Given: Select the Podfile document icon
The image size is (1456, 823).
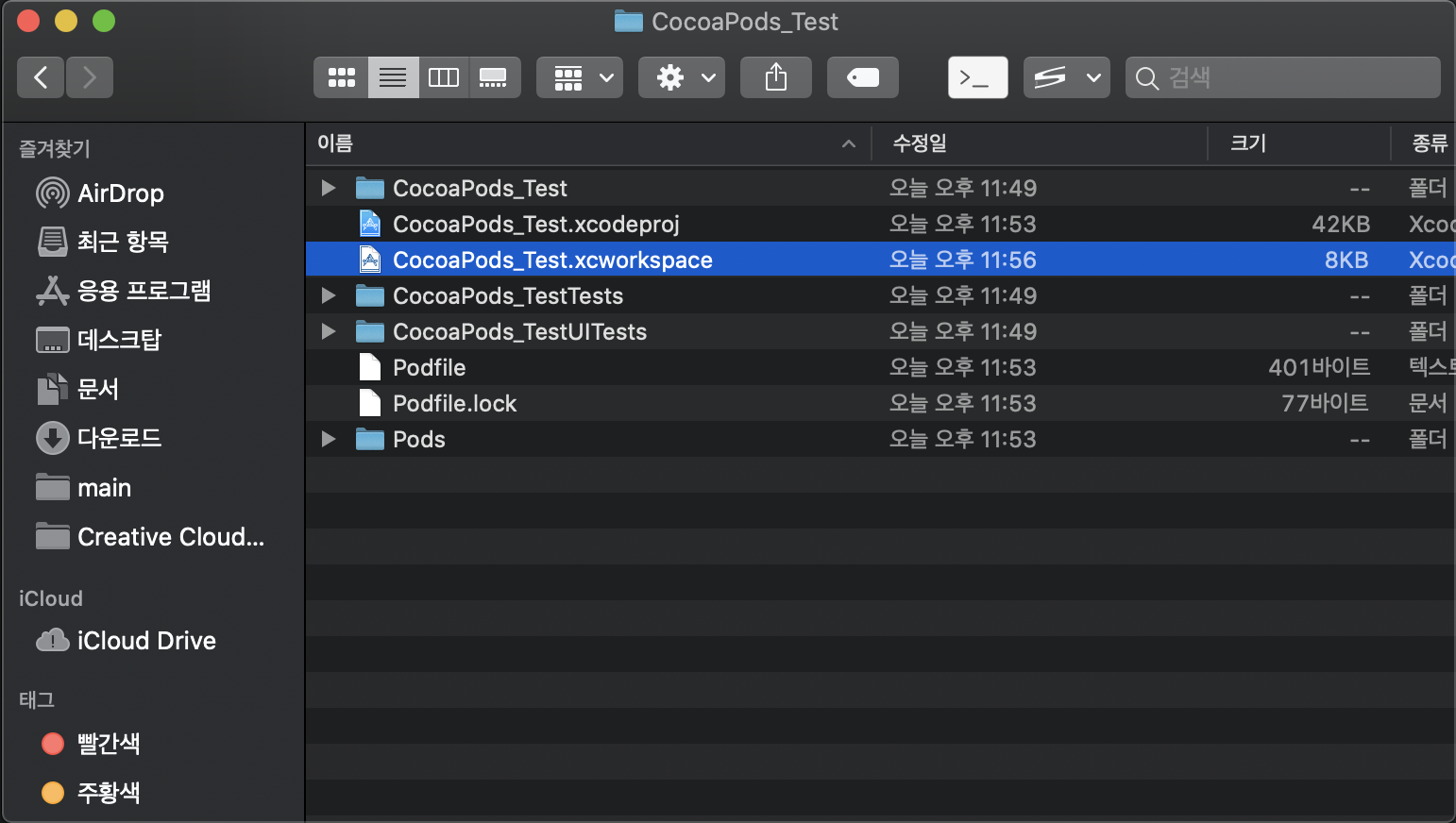Looking at the screenshot, I should click(x=370, y=367).
